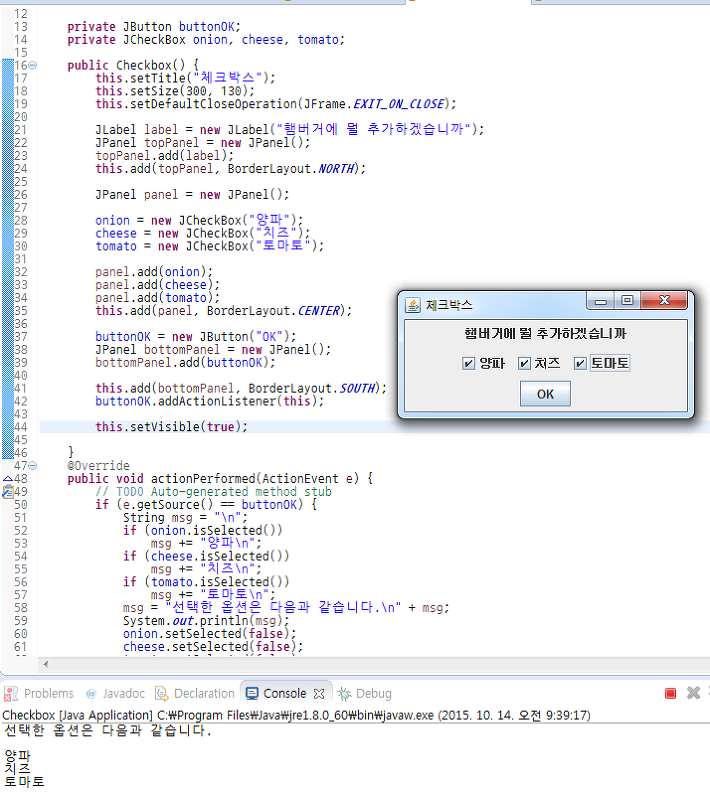
Task: Click the System.out.println(msg) line
Action: point(206,621)
